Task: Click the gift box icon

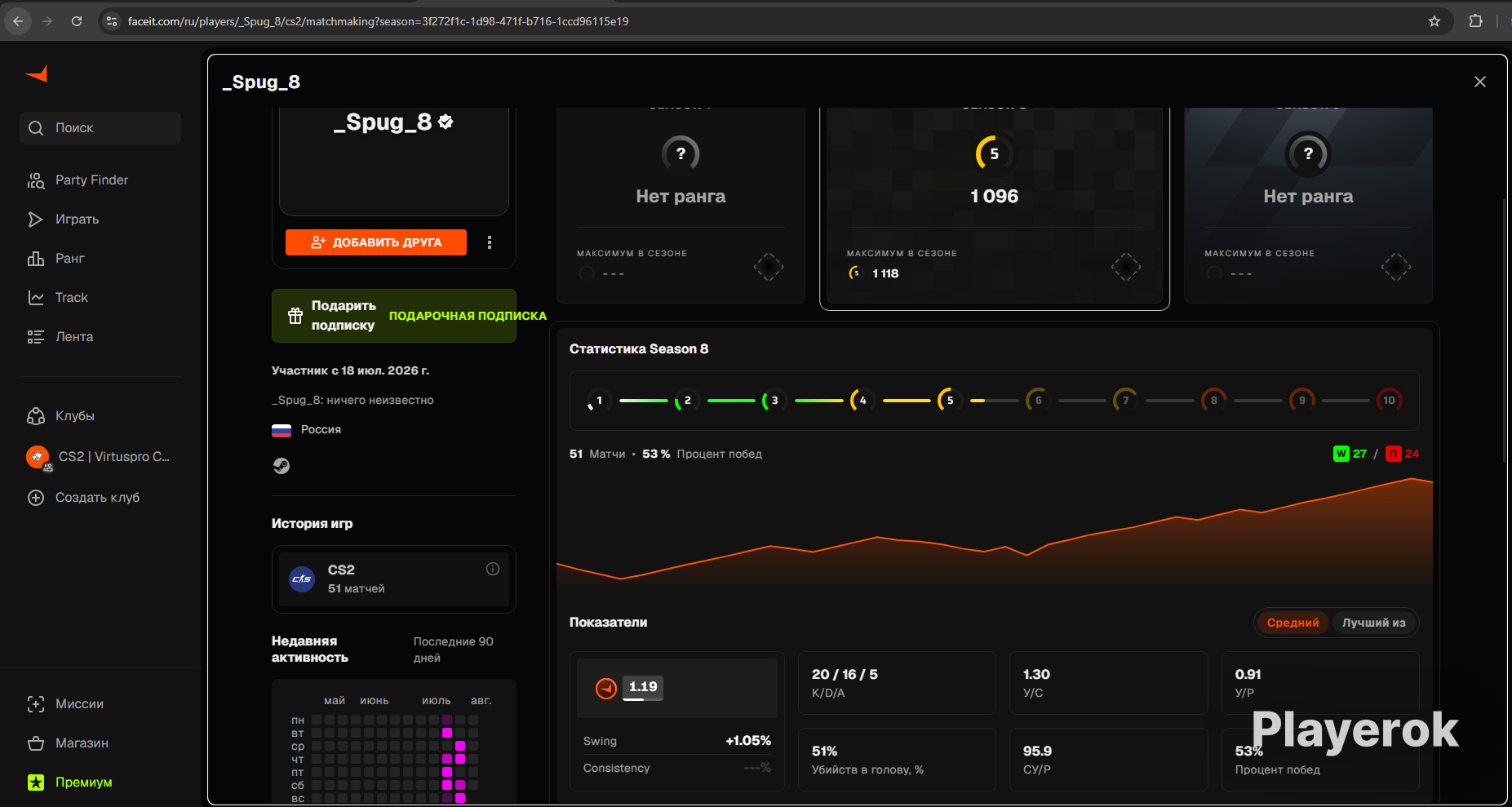Action: 295,316
